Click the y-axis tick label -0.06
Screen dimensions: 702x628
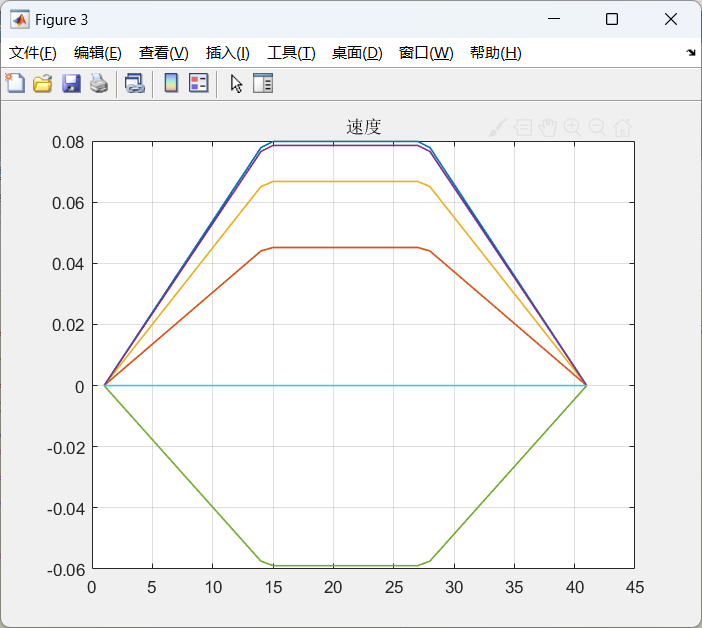point(66,570)
